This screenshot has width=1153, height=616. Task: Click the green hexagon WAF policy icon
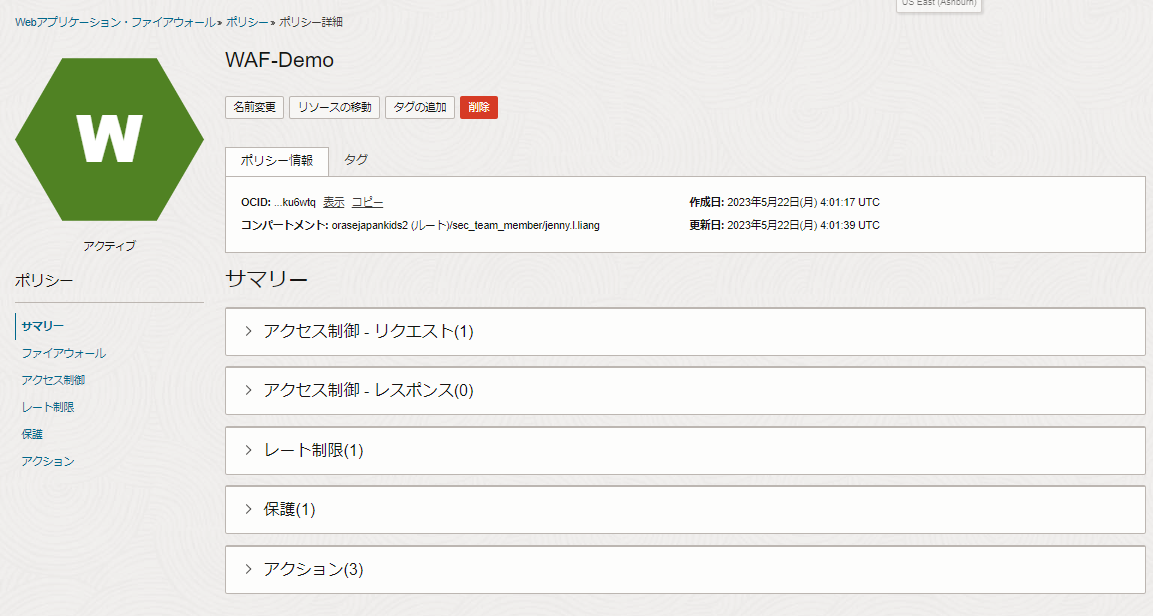pyautogui.click(x=109, y=139)
